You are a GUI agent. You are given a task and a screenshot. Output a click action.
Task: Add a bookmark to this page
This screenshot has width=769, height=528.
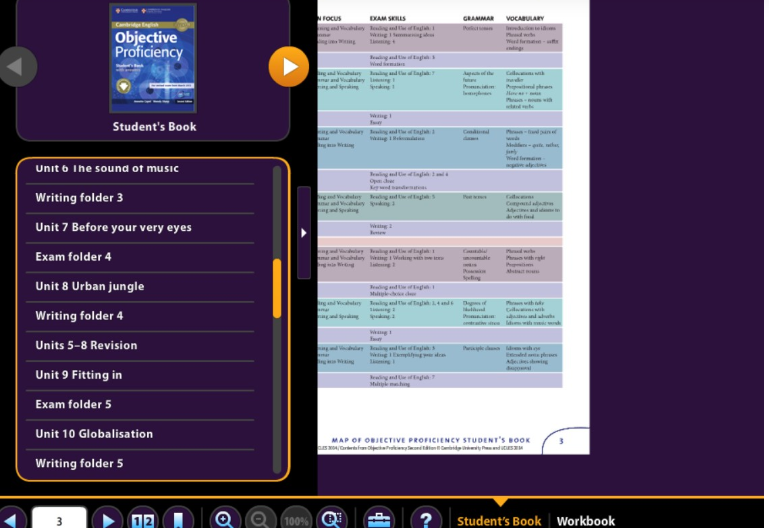pyautogui.click(x=178, y=520)
